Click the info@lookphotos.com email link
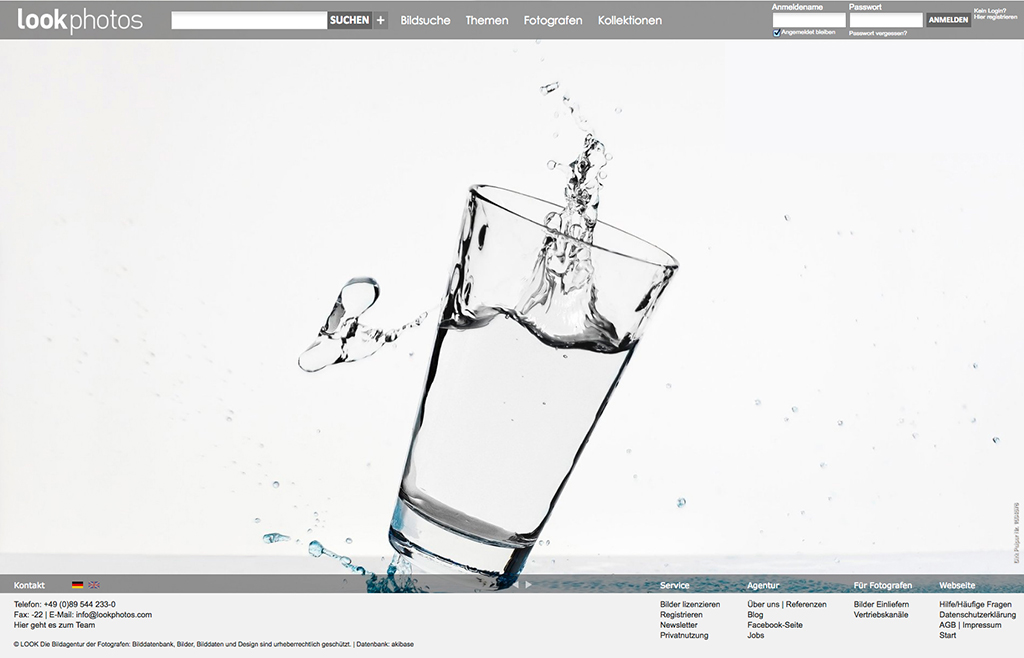The image size is (1024, 658). [114, 614]
